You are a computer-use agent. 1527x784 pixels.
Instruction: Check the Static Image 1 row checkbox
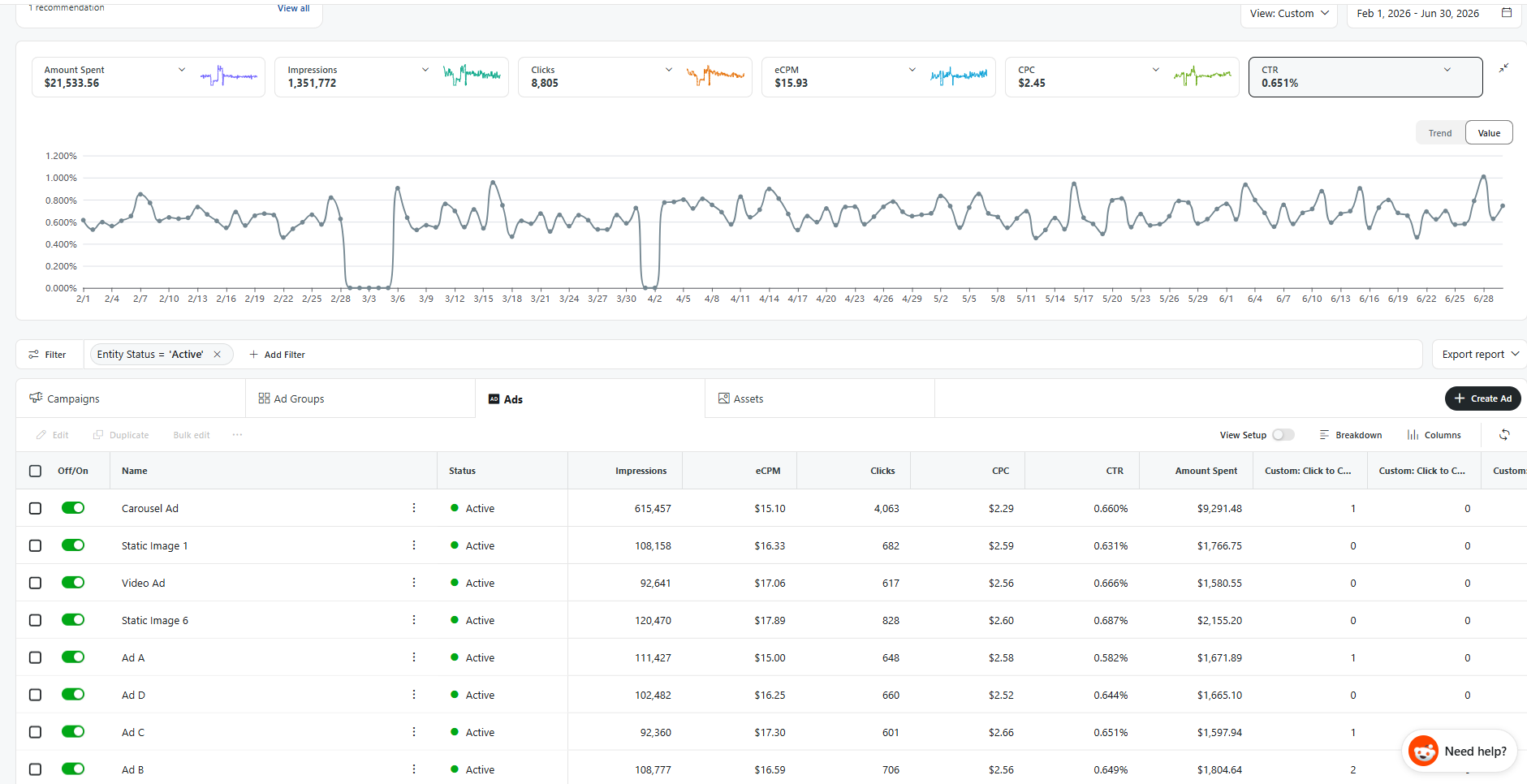pos(35,545)
